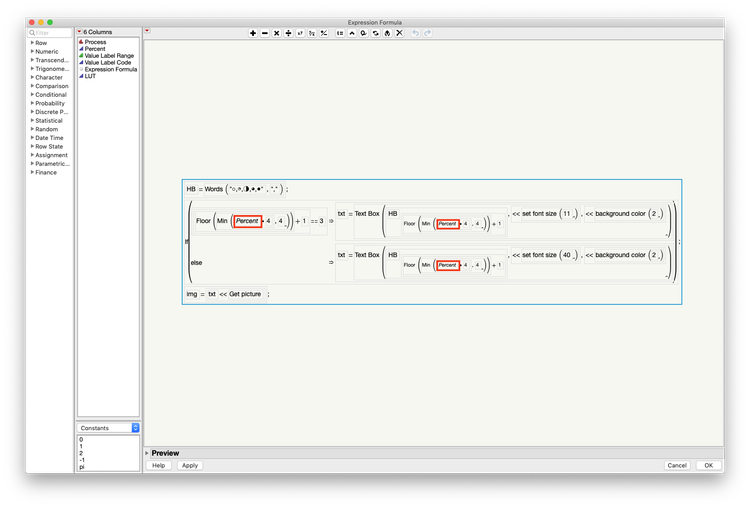Select the pi constant in the list
Viewport: 750px width, 507px height.
pos(82,467)
